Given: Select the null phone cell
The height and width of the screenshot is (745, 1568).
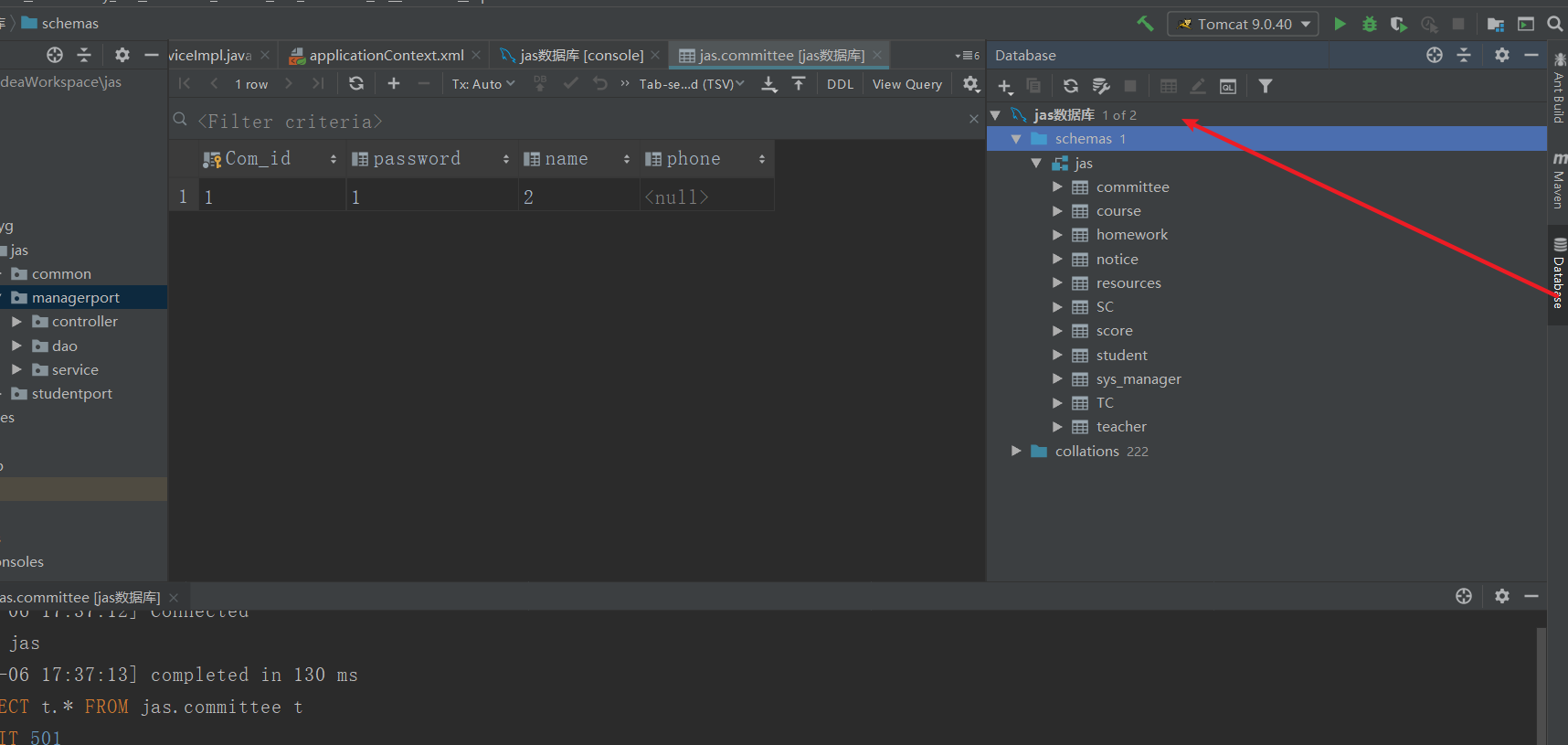Looking at the screenshot, I should coord(706,197).
